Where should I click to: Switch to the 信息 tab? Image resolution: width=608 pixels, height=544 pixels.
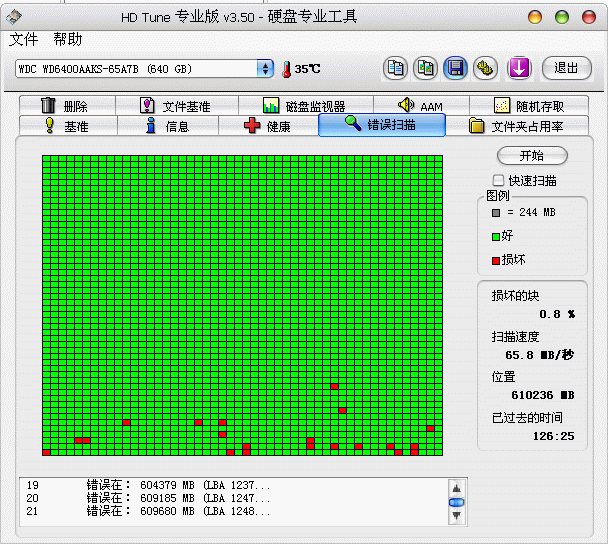click(168, 126)
